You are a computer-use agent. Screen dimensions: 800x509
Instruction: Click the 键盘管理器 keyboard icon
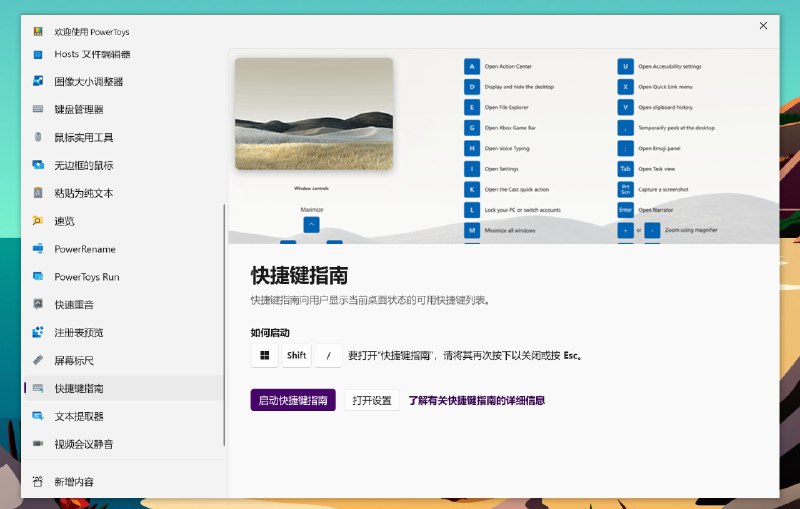coord(38,109)
